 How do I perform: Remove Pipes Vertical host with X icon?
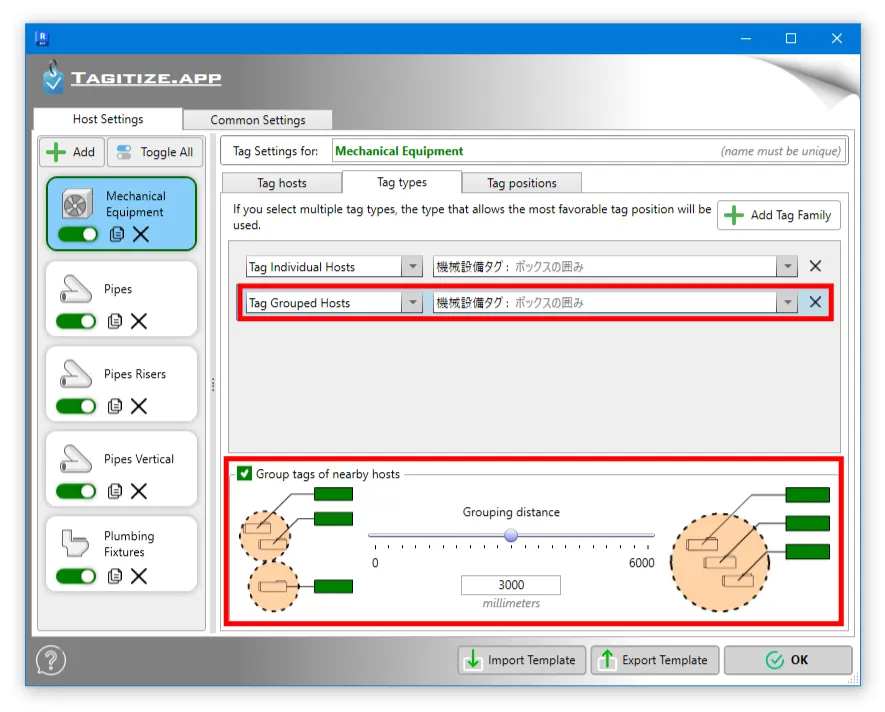(139, 491)
